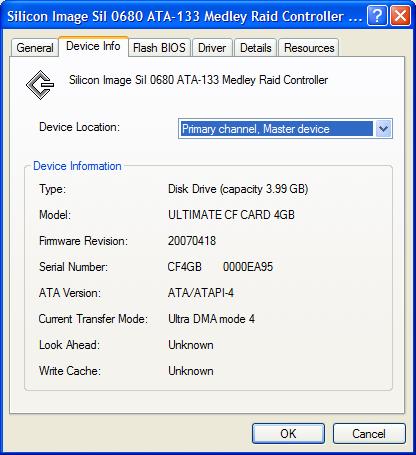Go to the Driver tab
This screenshot has width=416, height=455.
click(x=212, y=48)
